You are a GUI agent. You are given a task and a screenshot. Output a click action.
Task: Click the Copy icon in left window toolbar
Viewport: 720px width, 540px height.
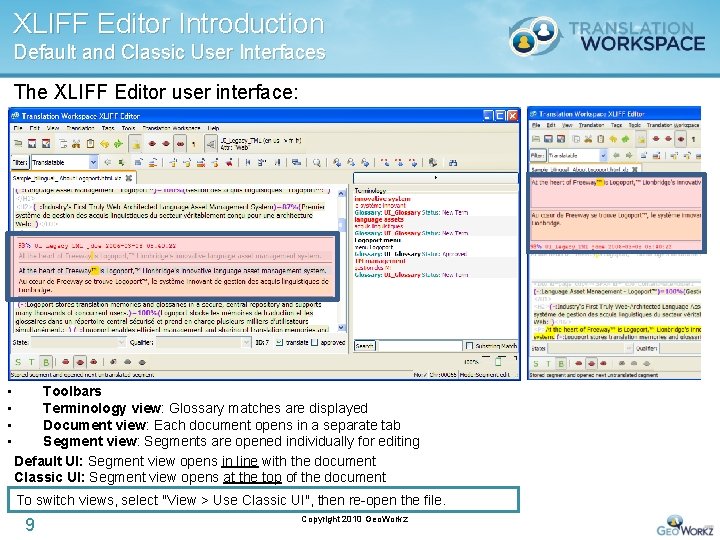(x=63, y=144)
